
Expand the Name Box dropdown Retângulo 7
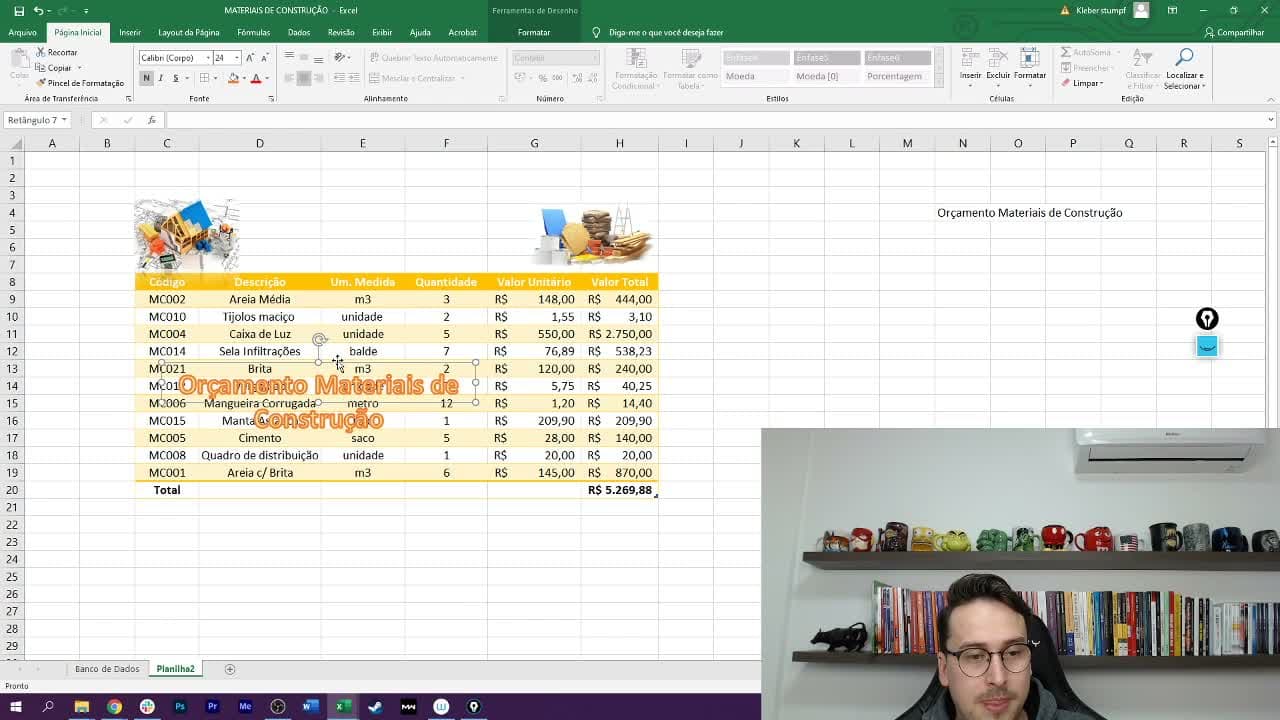tap(64, 120)
